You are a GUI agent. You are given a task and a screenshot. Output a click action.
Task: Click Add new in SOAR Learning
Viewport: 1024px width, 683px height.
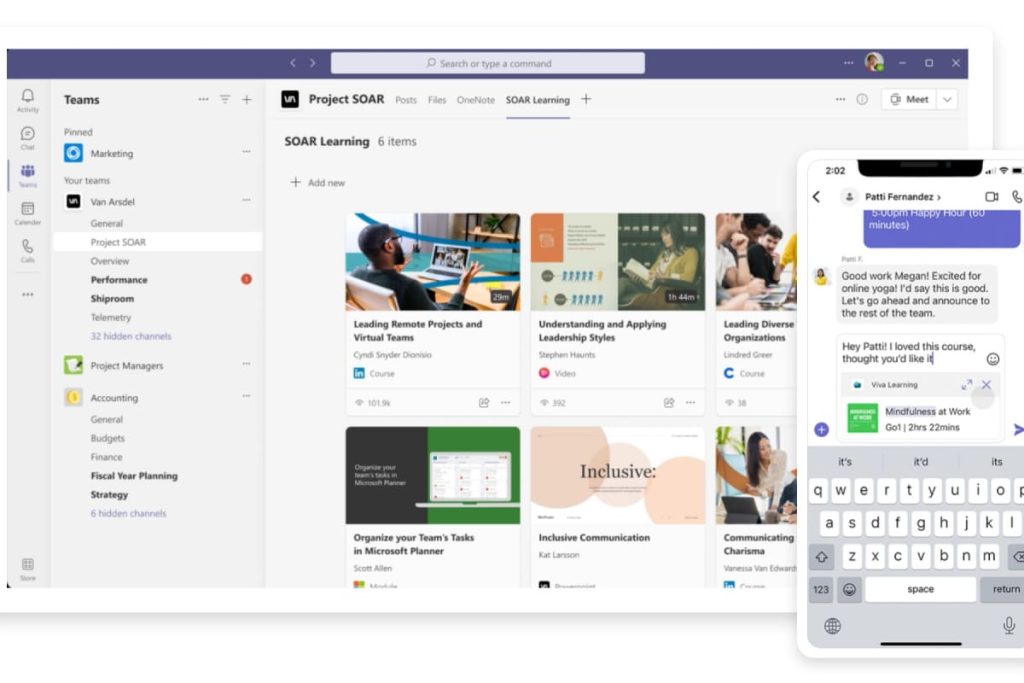click(x=317, y=182)
